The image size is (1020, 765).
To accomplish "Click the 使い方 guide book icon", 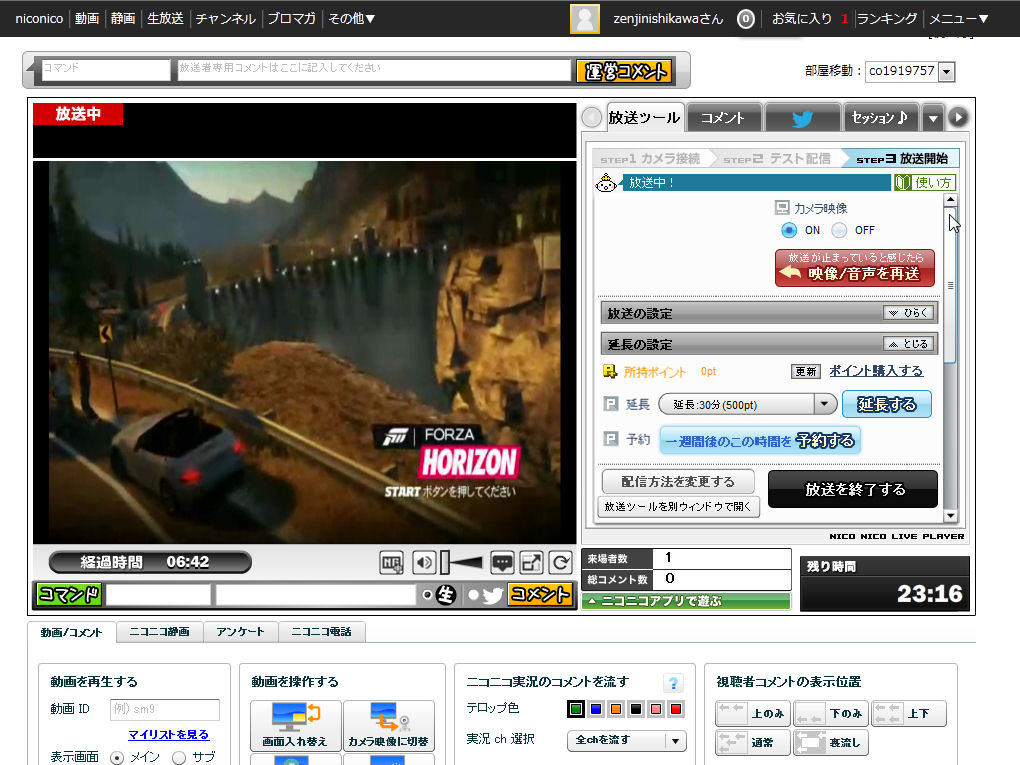I will [903, 183].
